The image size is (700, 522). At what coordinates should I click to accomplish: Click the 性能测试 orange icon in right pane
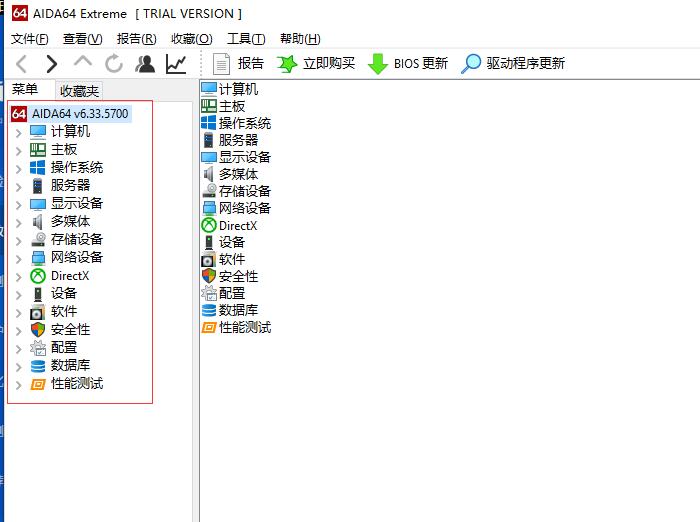tap(208, 327)
